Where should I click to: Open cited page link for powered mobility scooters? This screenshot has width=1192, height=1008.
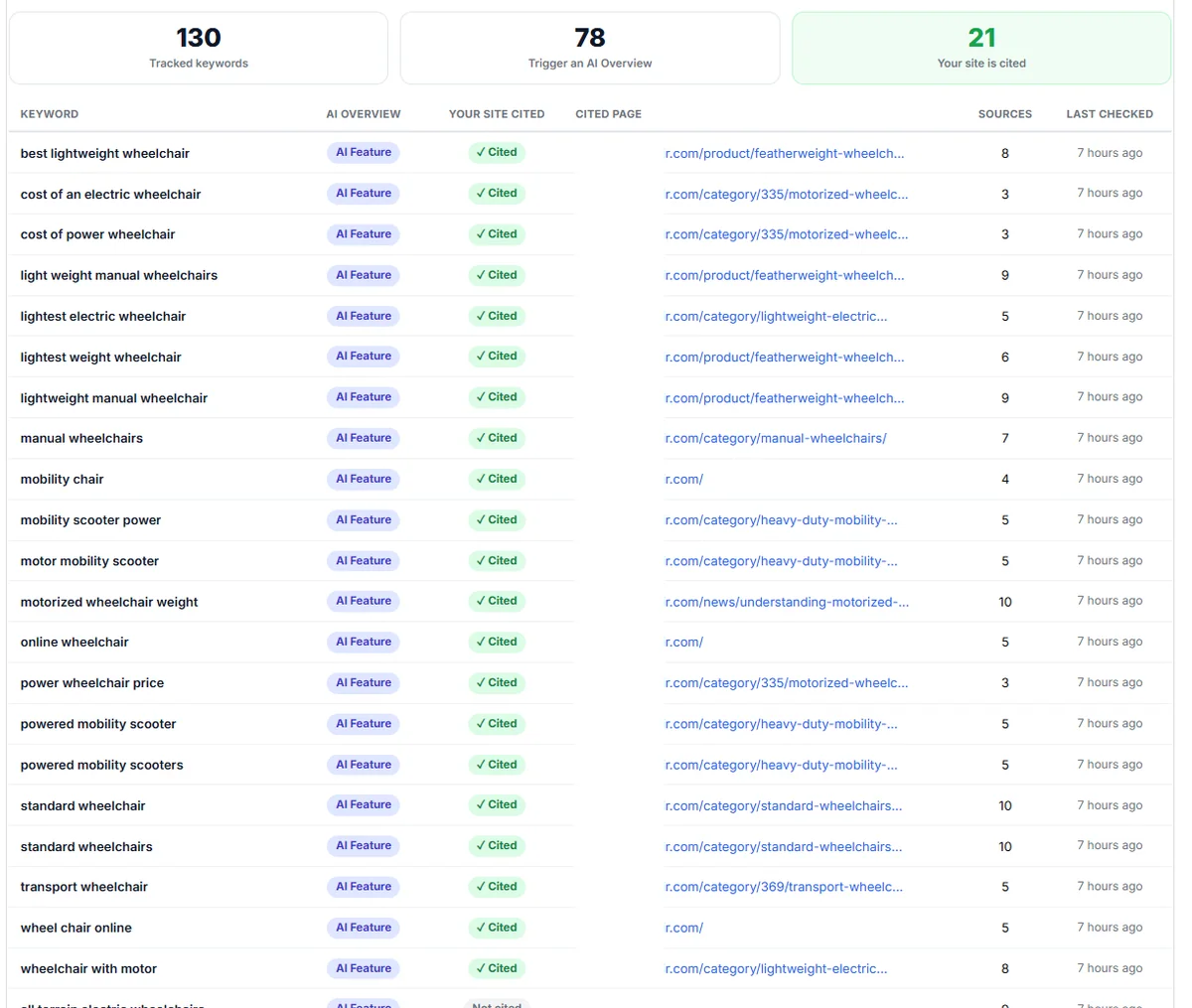781,765
